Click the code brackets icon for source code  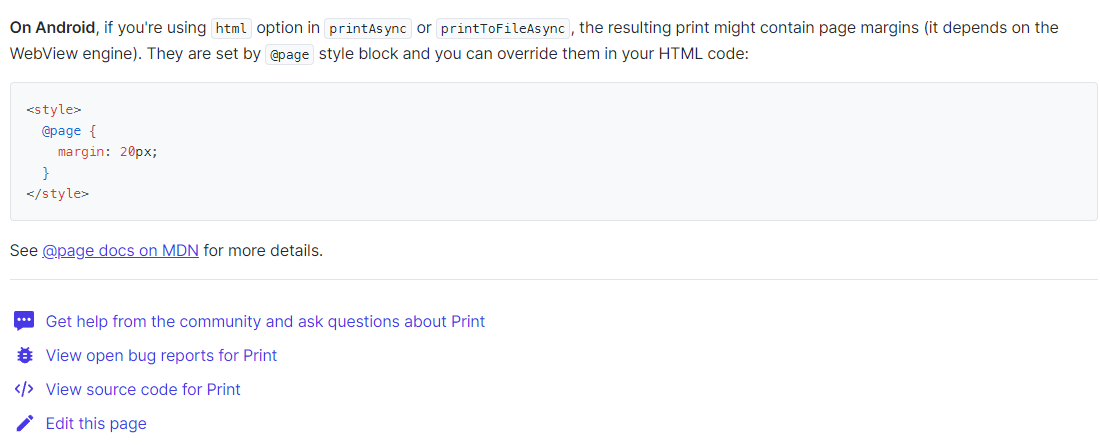(25, 389)
